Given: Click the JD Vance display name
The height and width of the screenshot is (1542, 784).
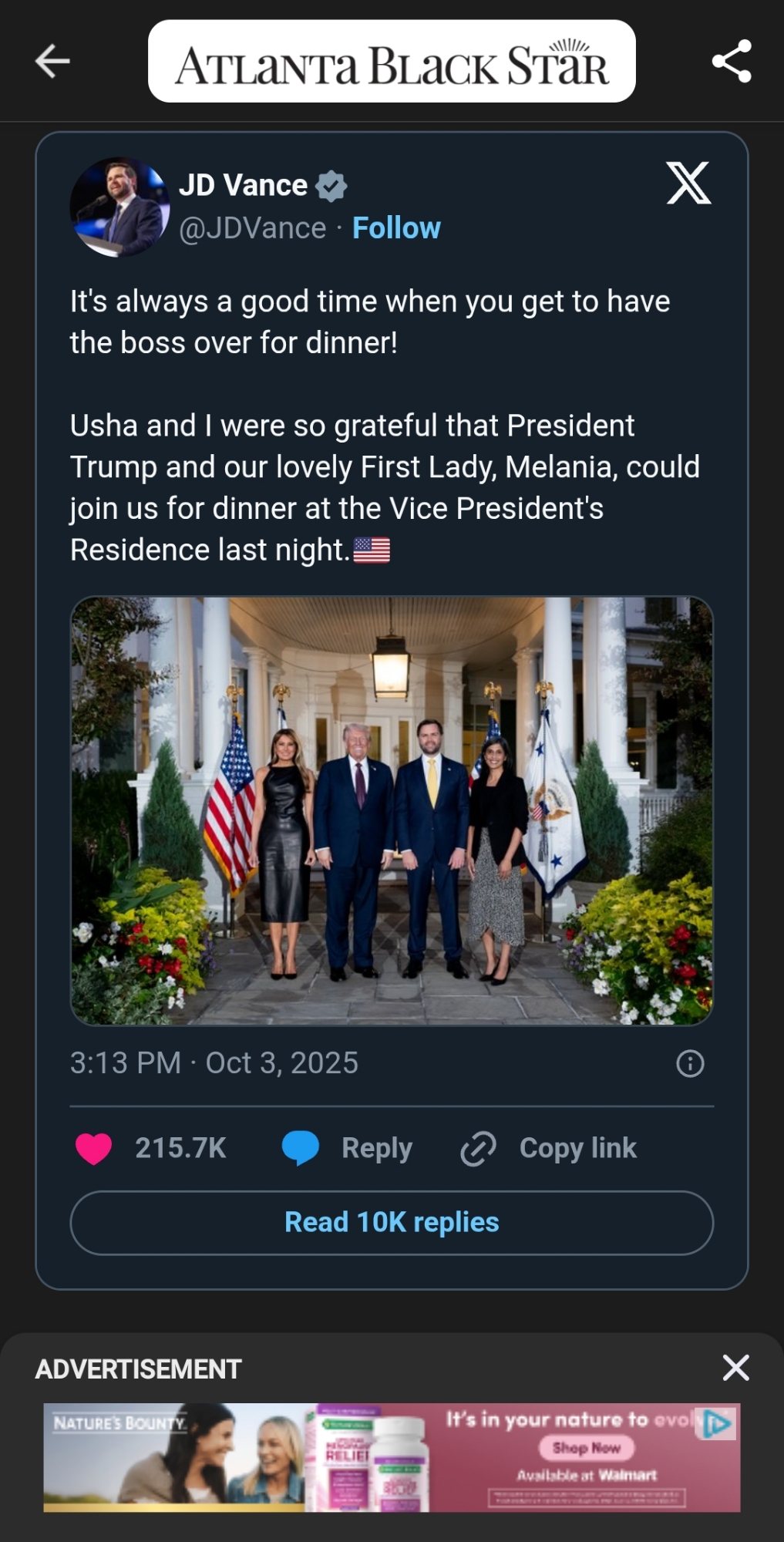Looking at the screenshot, I should 244,185.
